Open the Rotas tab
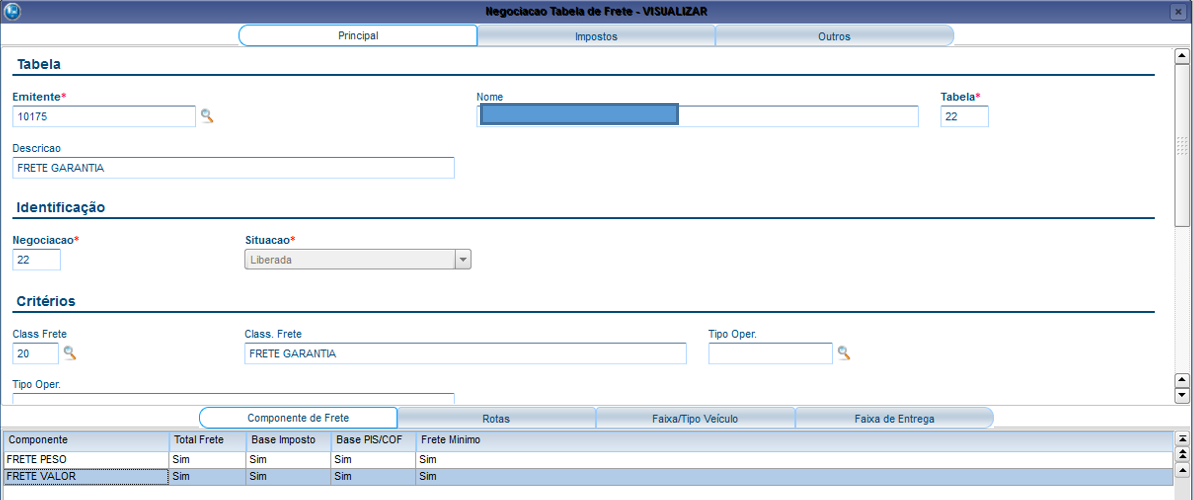 496,418
